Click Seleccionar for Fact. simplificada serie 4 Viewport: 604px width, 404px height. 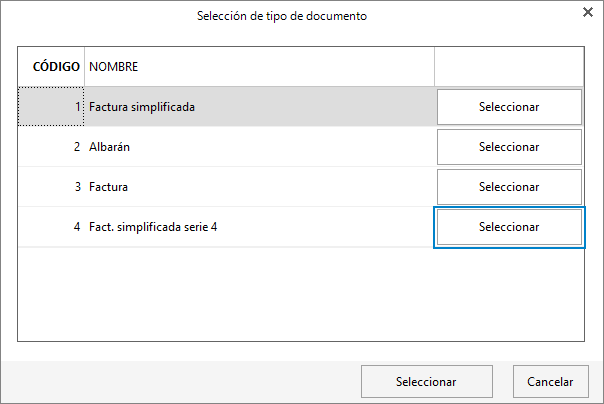509,227
